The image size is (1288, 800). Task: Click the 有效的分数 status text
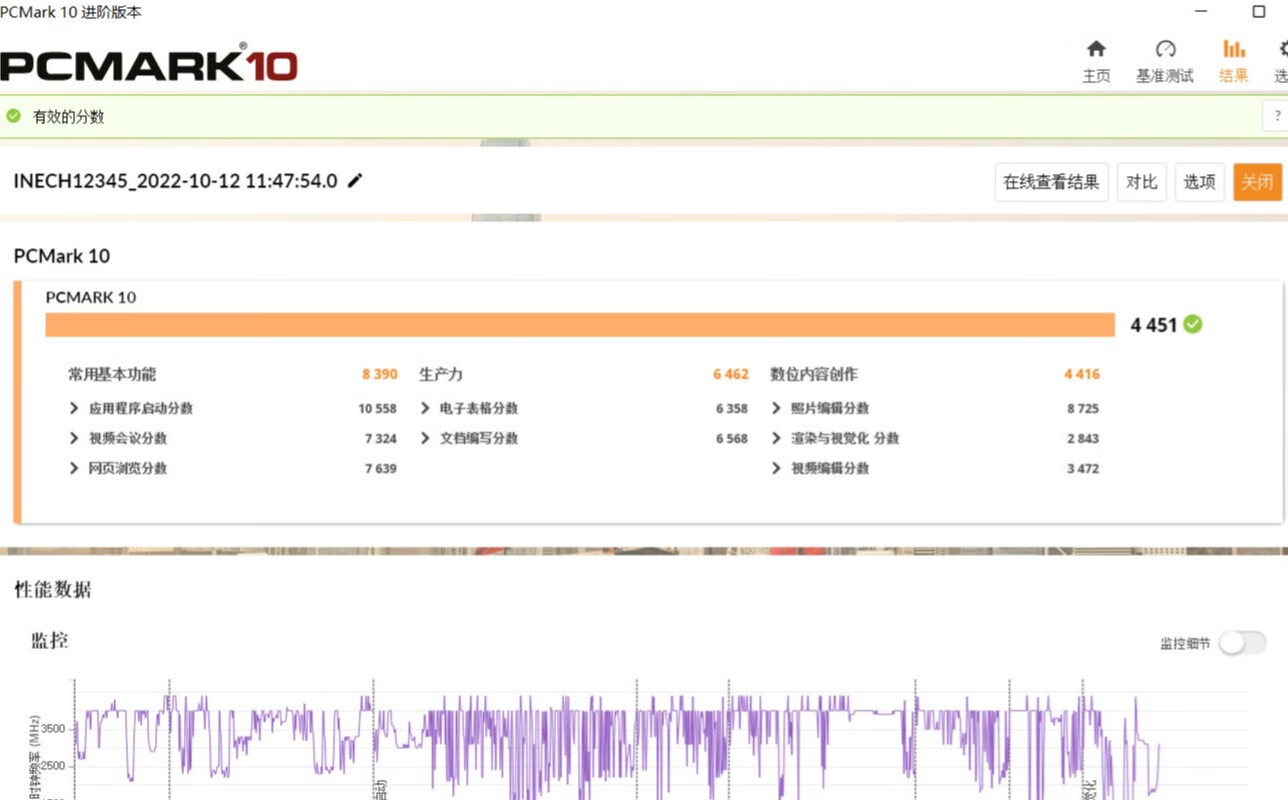point(68,116)
